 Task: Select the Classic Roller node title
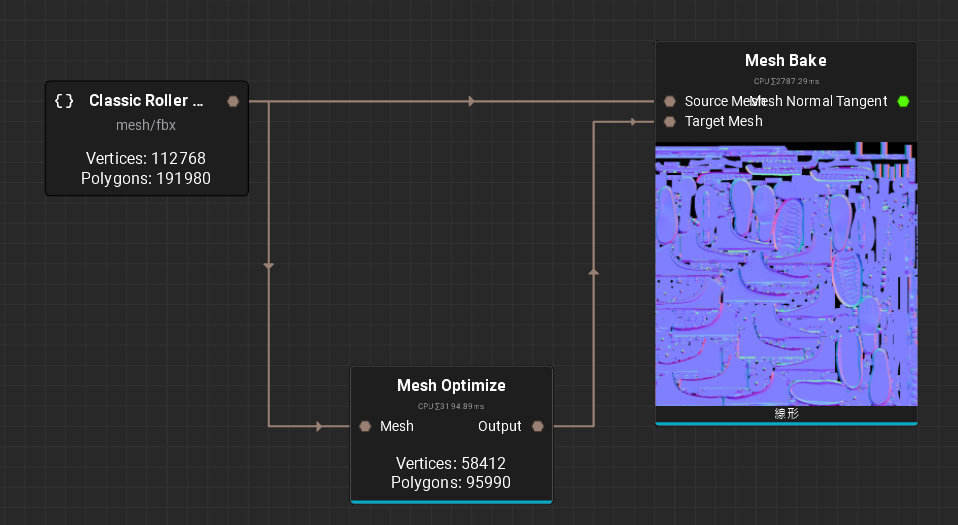click(x=146, y=101)
